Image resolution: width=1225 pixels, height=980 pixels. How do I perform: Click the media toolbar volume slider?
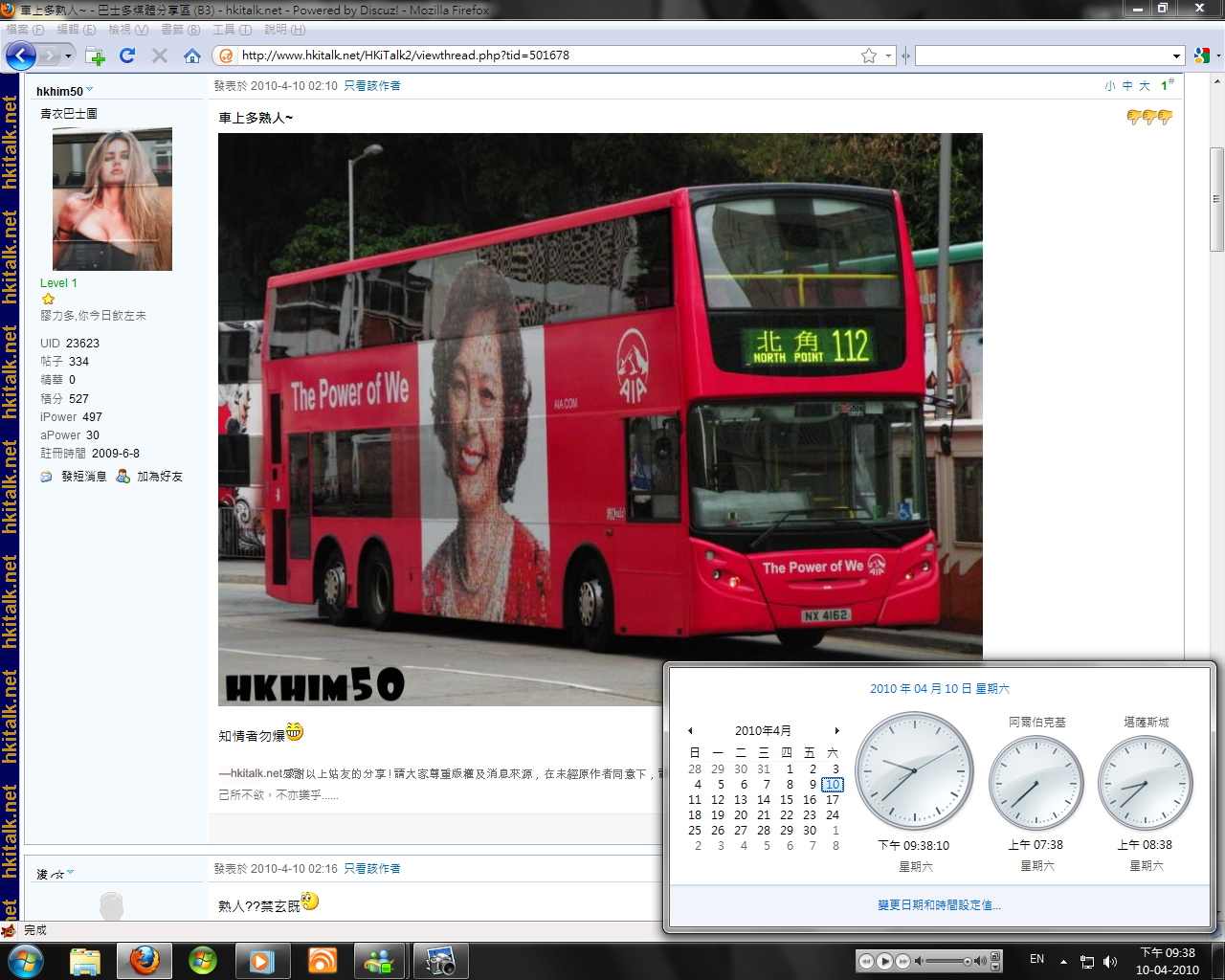pos(950,961)
